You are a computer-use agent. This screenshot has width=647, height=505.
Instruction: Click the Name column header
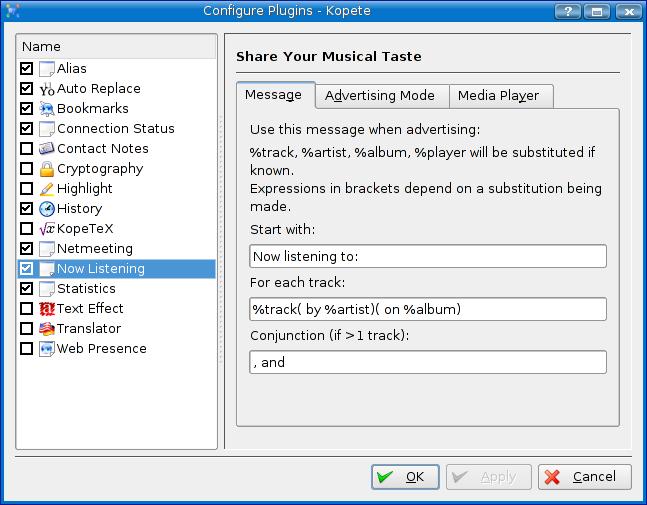pos(117,47)
